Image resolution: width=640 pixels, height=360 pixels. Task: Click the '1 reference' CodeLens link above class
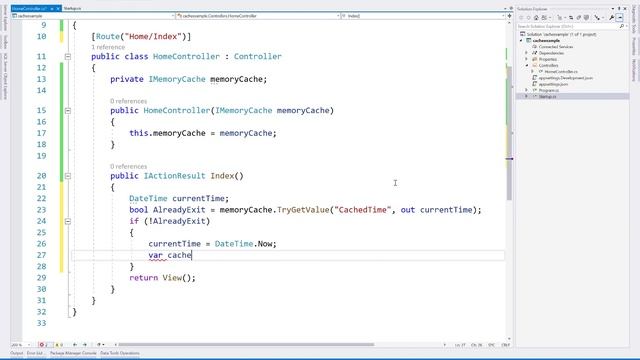pyautogui.click(x=108, y=47)
